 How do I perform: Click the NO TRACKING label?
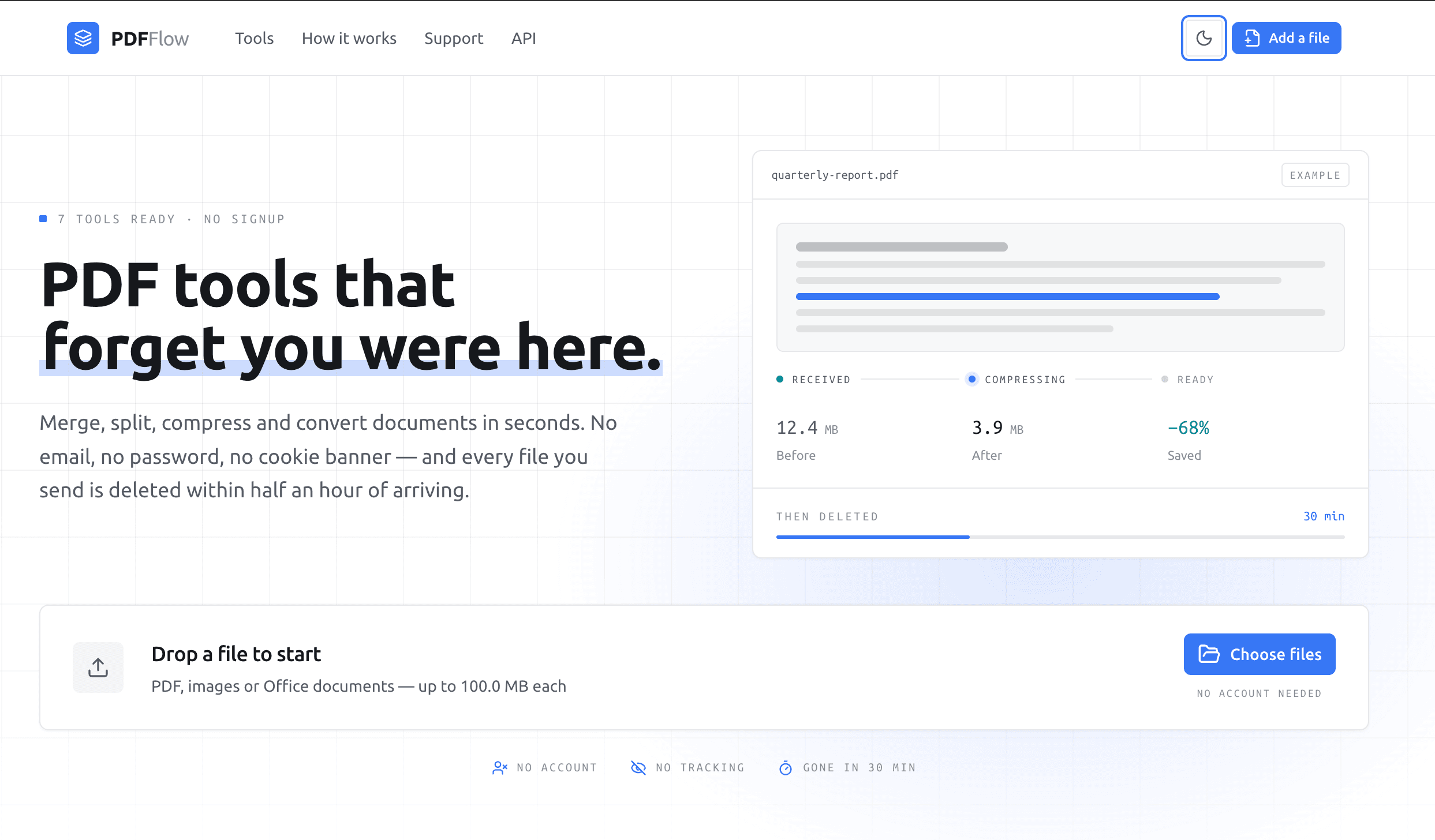click(700, 768)
